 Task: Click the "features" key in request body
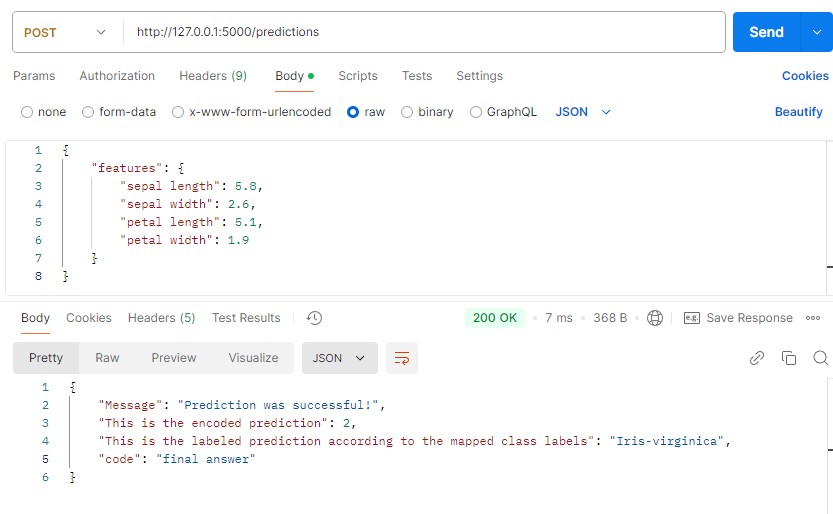(x=126, y=168)
